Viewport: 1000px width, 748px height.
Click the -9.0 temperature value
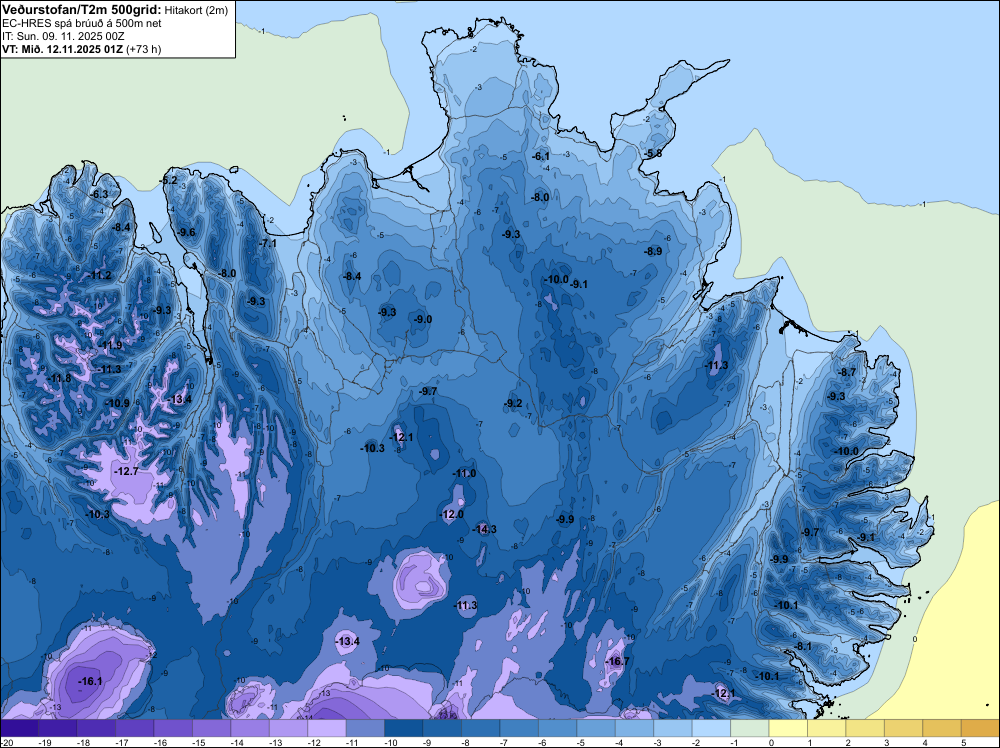(x=422, y=319)
